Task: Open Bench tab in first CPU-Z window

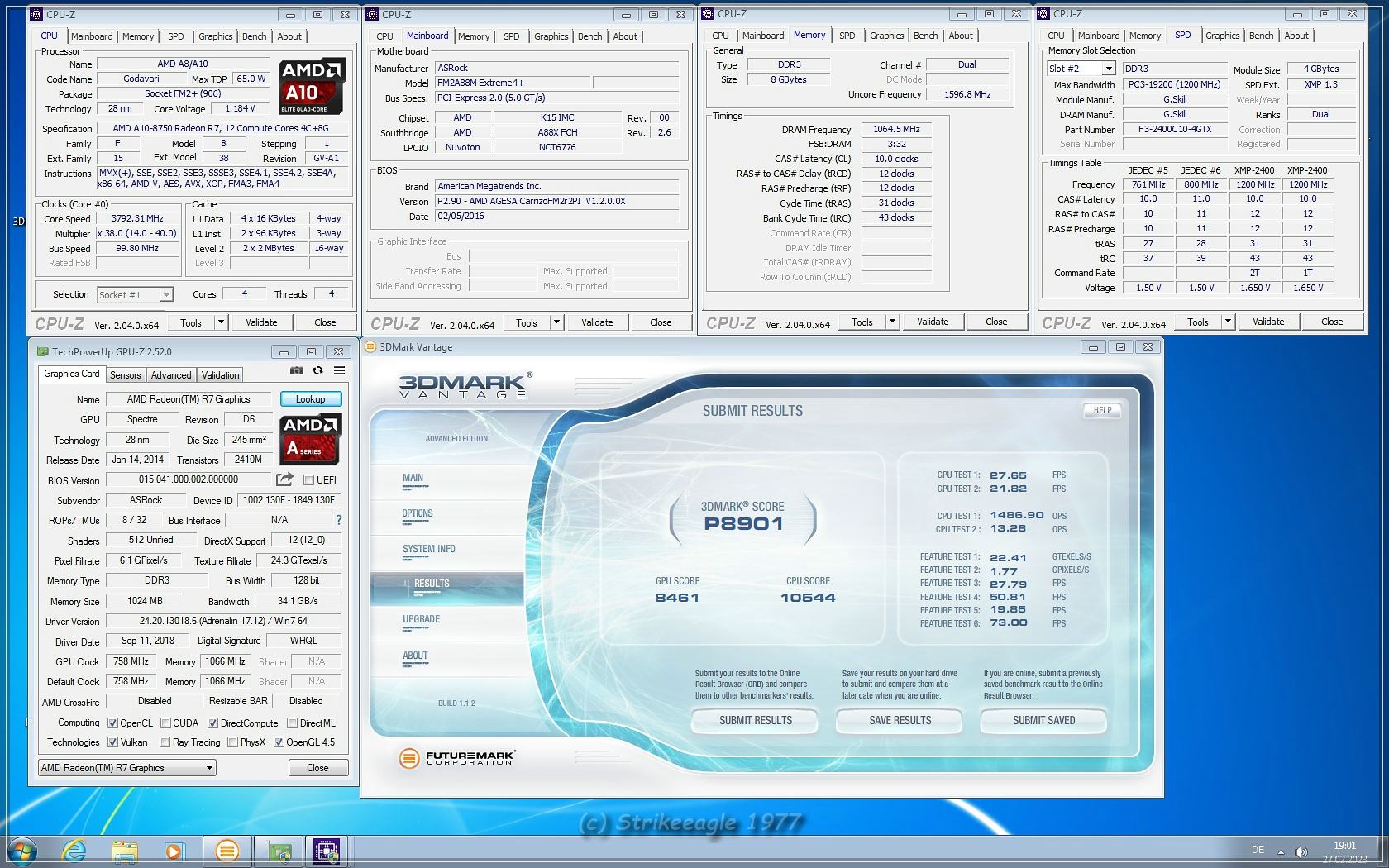Action: click(255, 36)
